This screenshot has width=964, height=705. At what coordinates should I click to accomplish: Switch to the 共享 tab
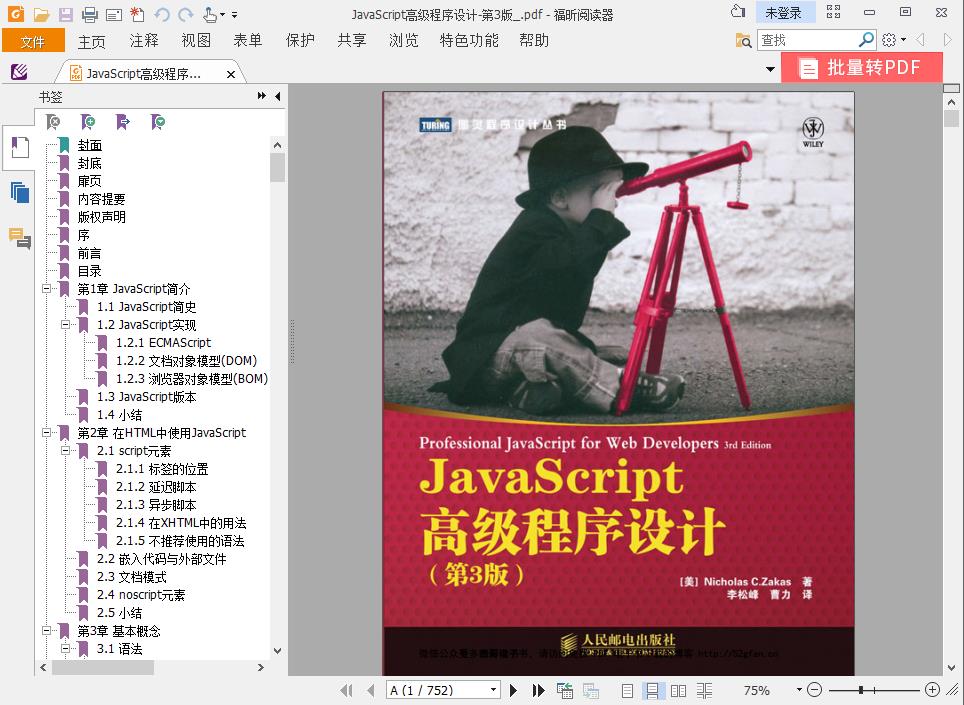(x=352, y=41)
